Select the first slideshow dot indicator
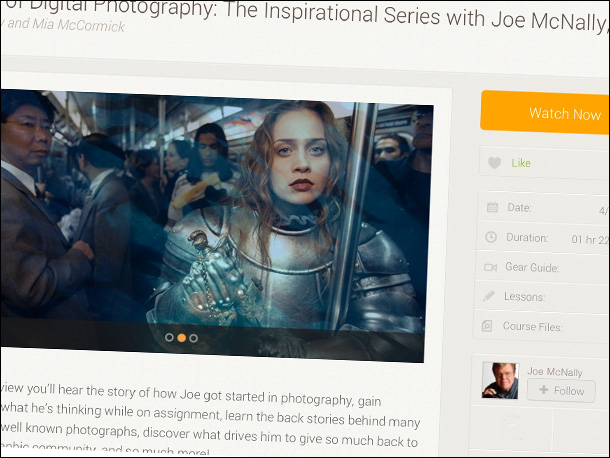 pyautogui.click(x=169, y=337)
